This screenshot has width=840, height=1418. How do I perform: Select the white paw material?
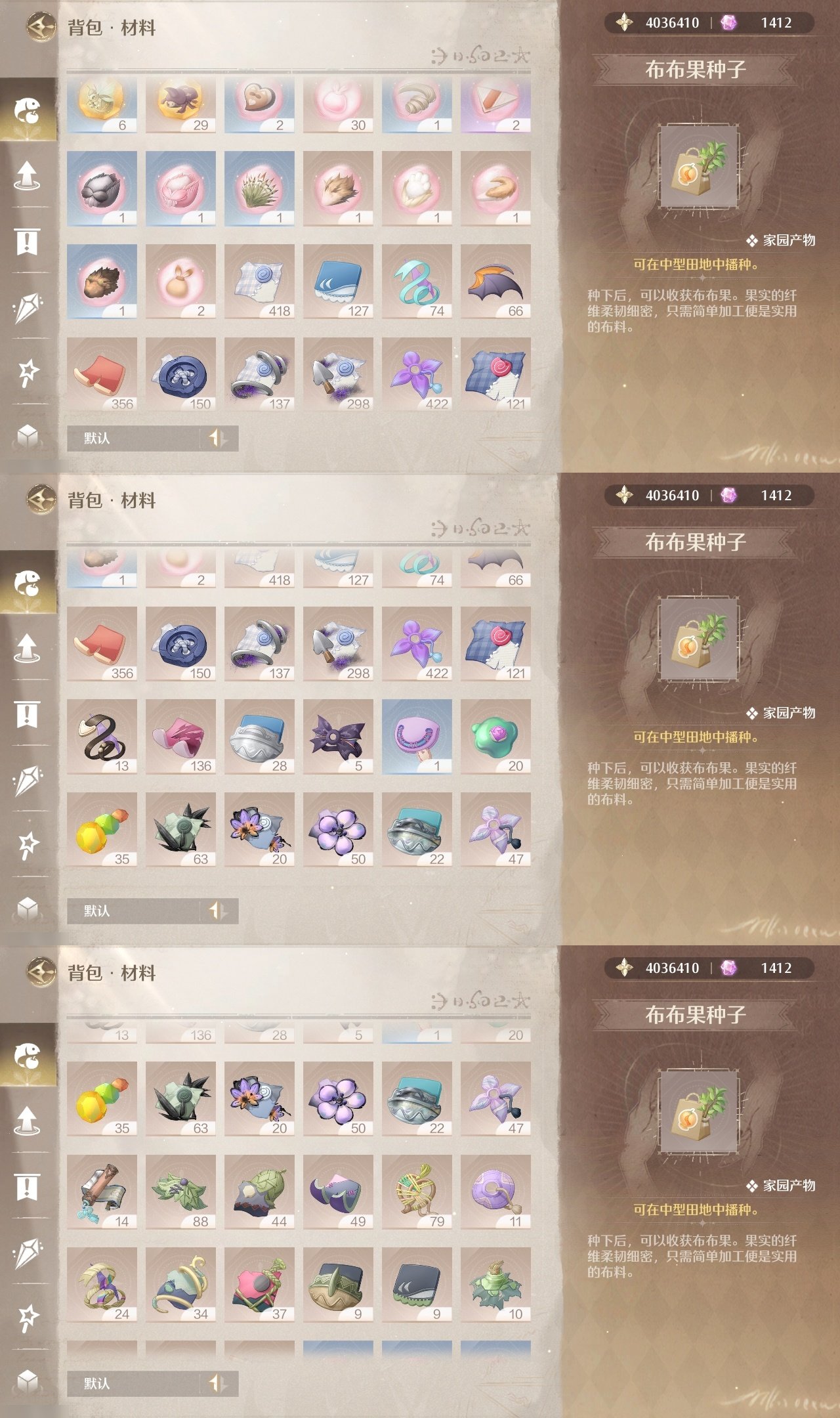coord(417,188)
